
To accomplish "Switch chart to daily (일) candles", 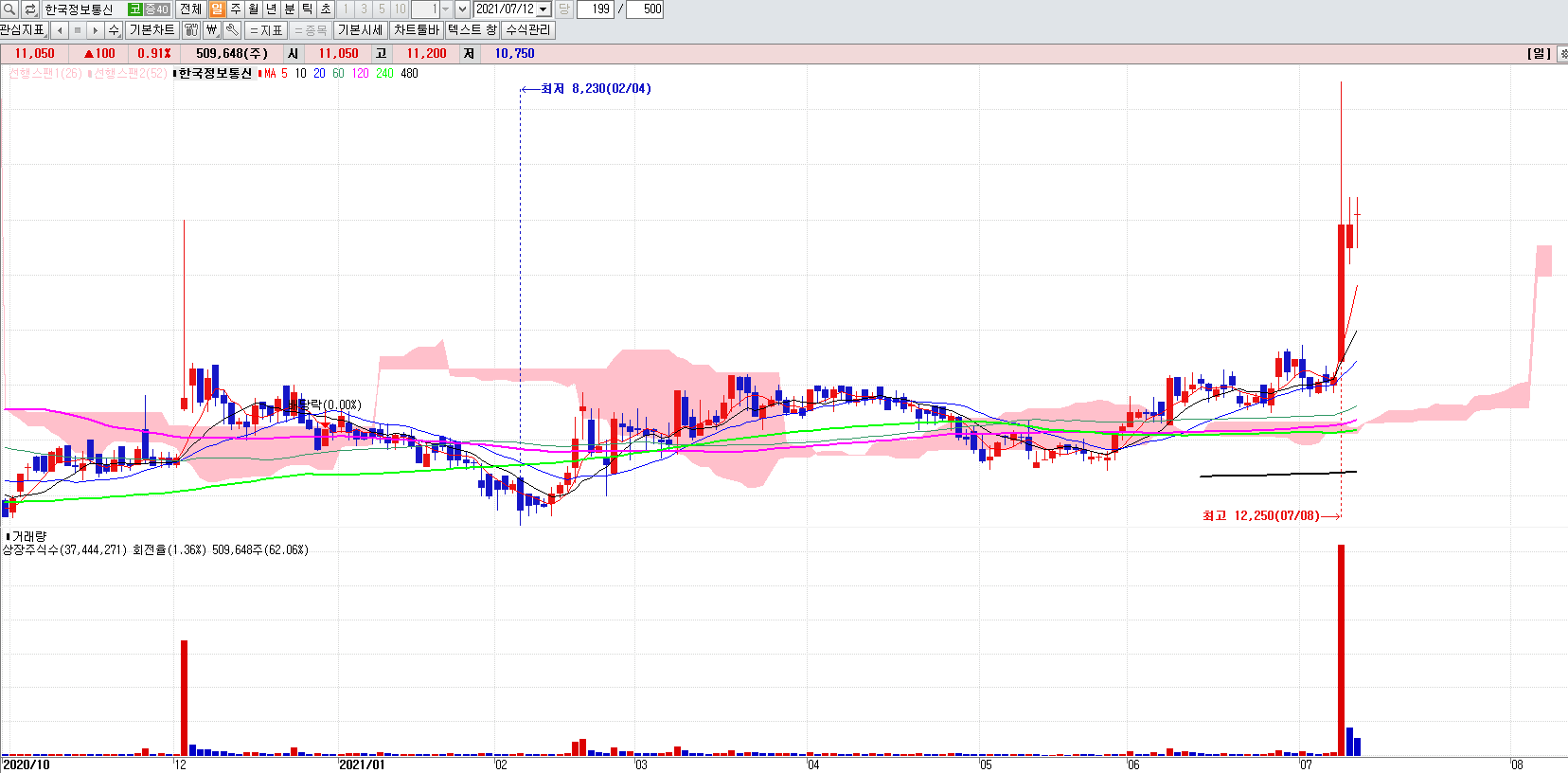I will point(218,9).
